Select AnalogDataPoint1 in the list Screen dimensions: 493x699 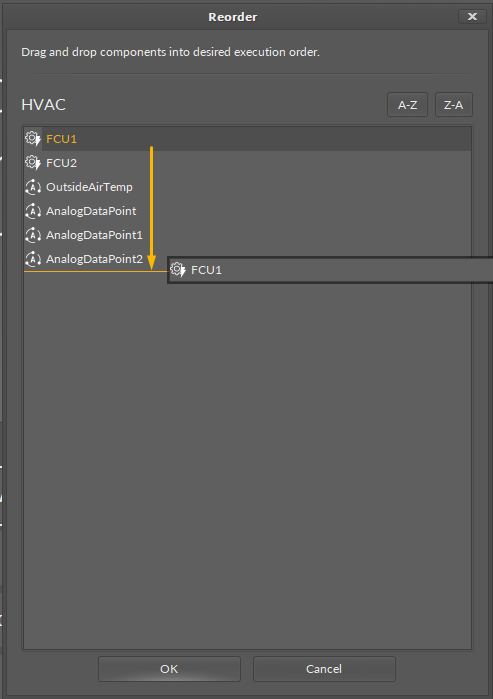tap(247, 235)
